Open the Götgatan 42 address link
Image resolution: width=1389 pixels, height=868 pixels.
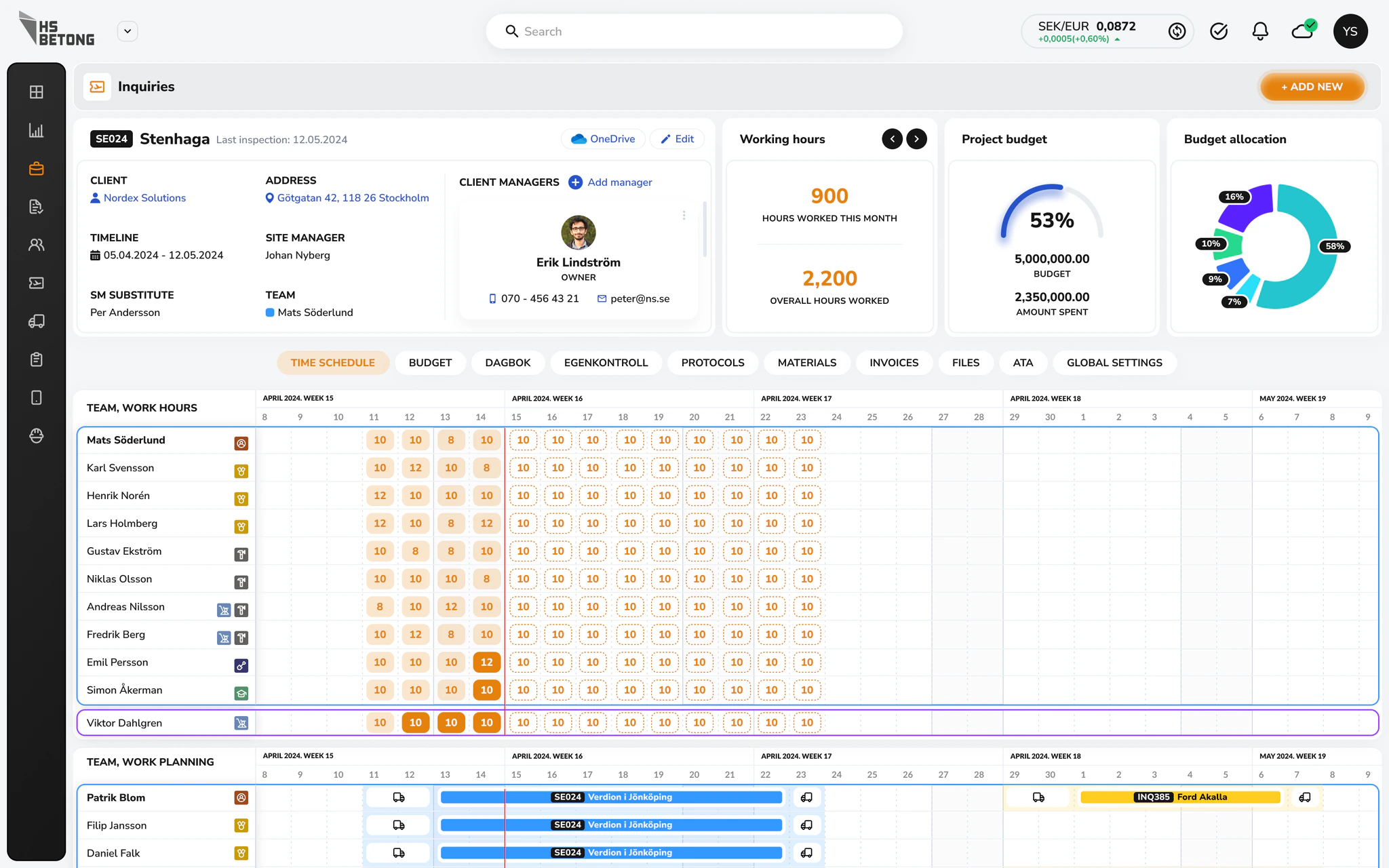(x=347, y=198)
